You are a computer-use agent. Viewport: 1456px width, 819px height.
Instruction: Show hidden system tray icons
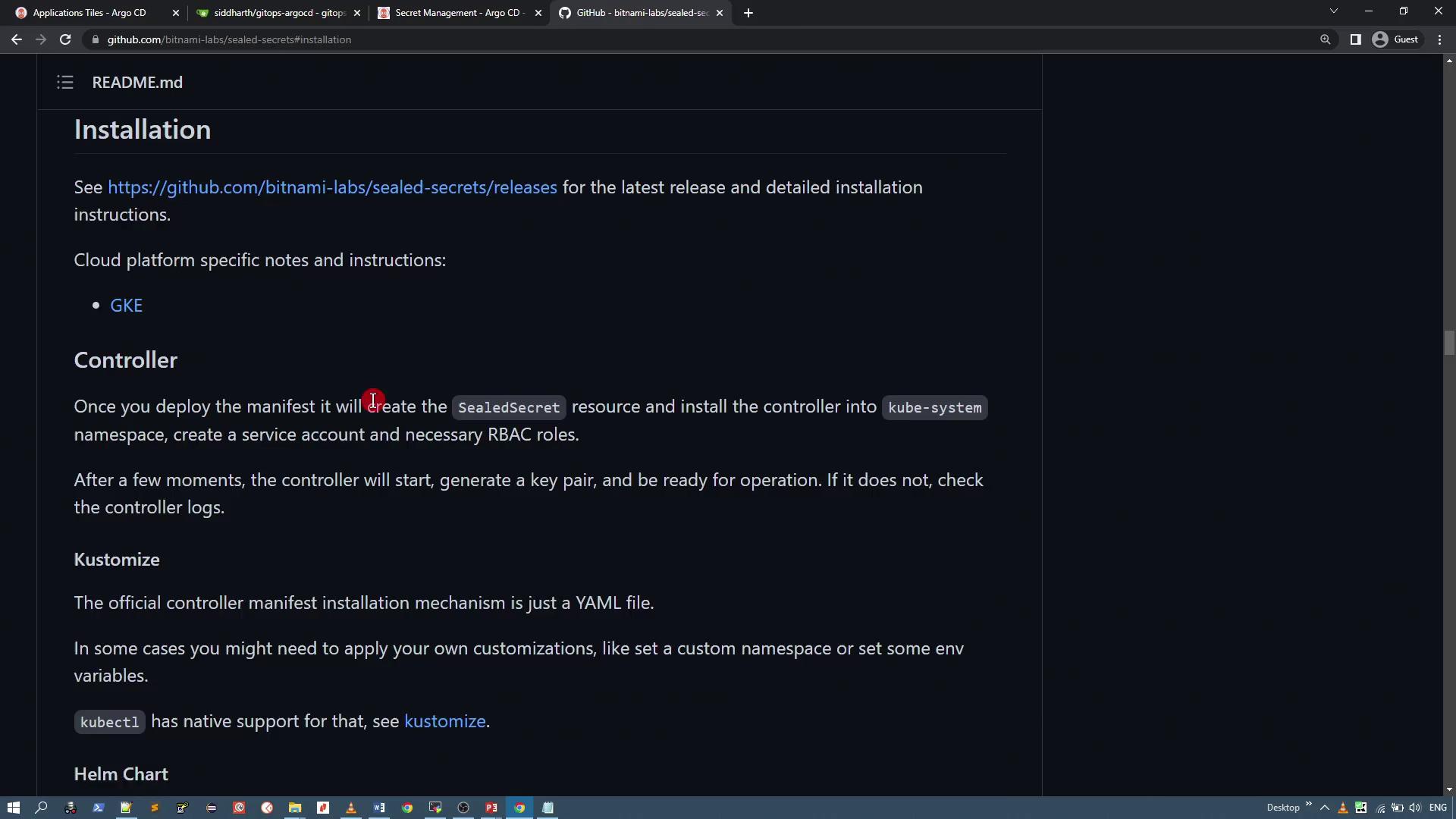(x=1324, y=808)
